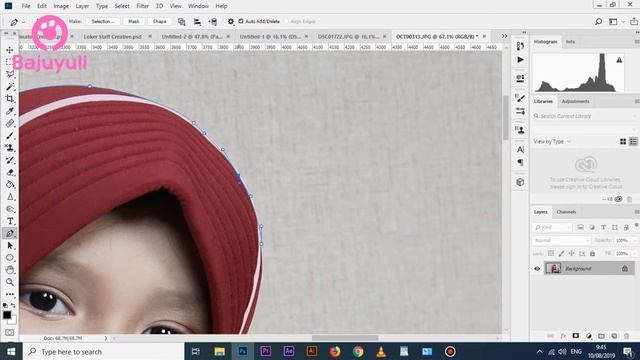Click the Background layer thumbnail
The image size is (640, 360).
[553, 268]
